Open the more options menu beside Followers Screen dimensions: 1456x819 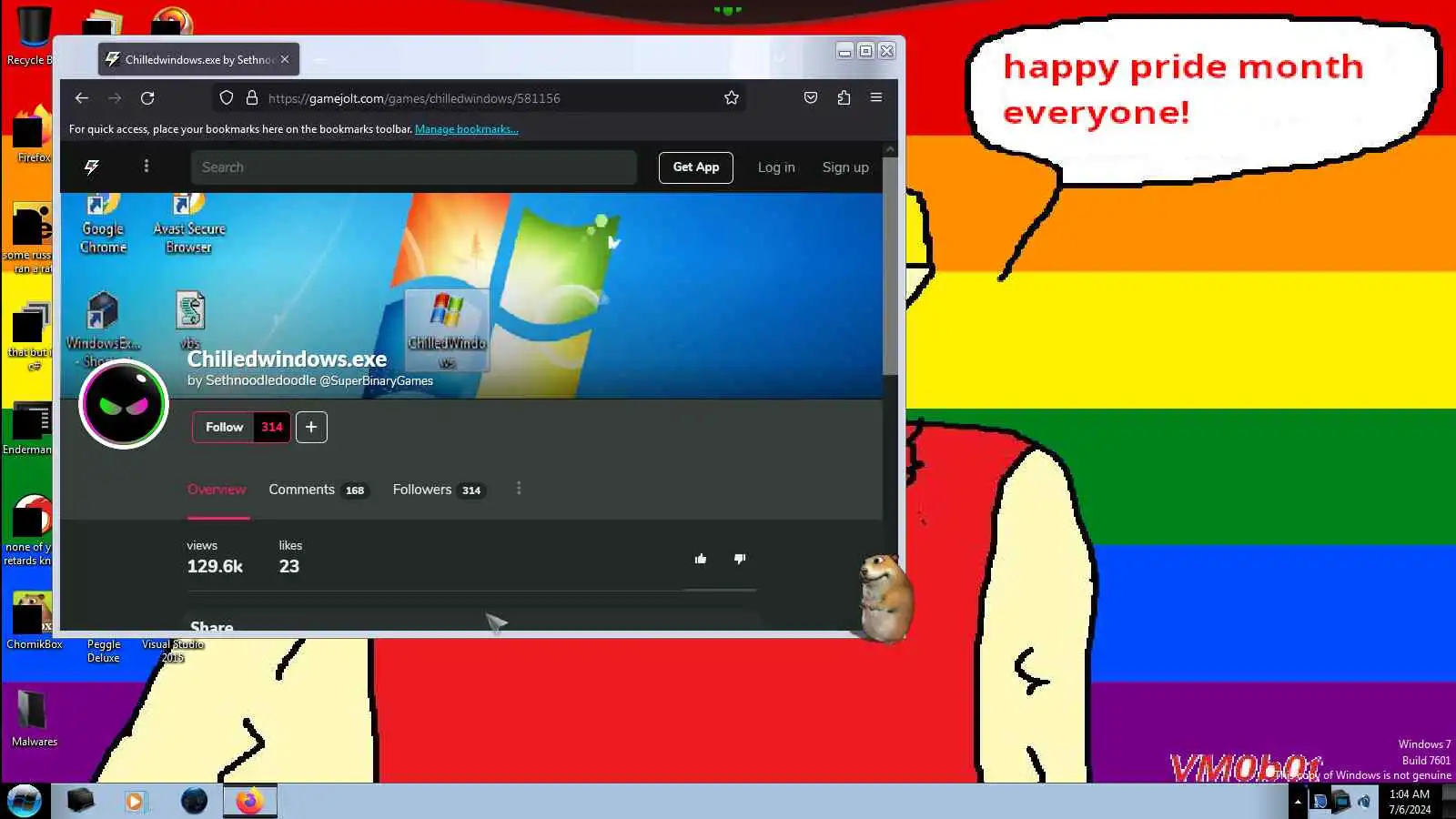click(519, 489)
